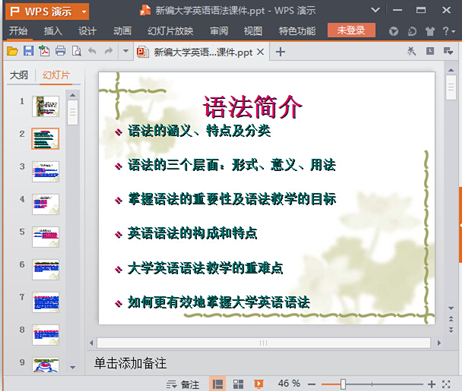
Task: Click the skin/theme shirt icon
Action: pyautogui.click(x=430, y=32)
